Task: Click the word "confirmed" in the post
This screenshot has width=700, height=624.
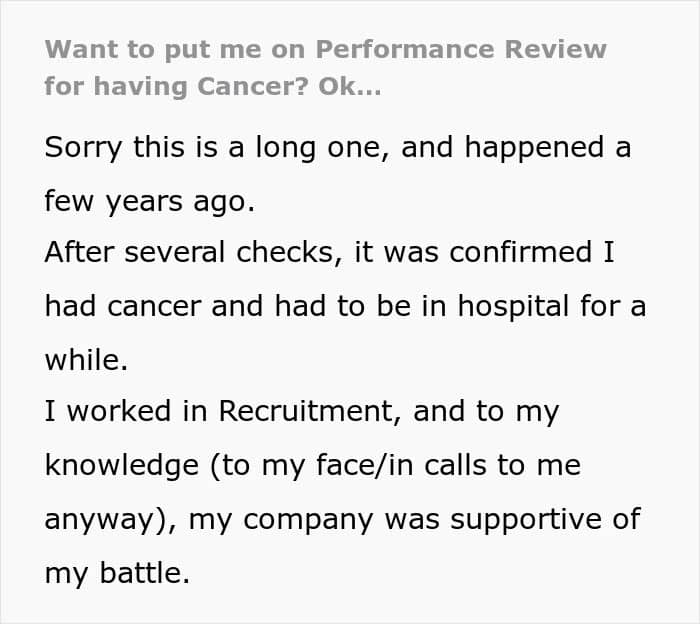Action: 521,252
